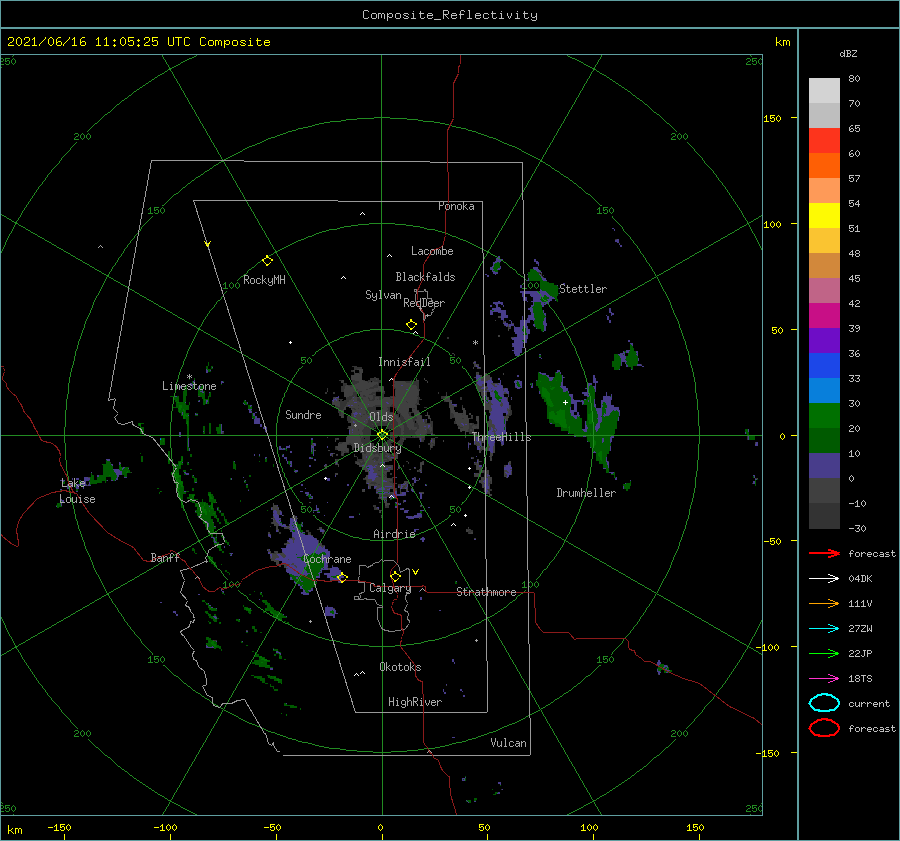Click the yellow diamond marker near RedDeer

[x=411, y=325]
